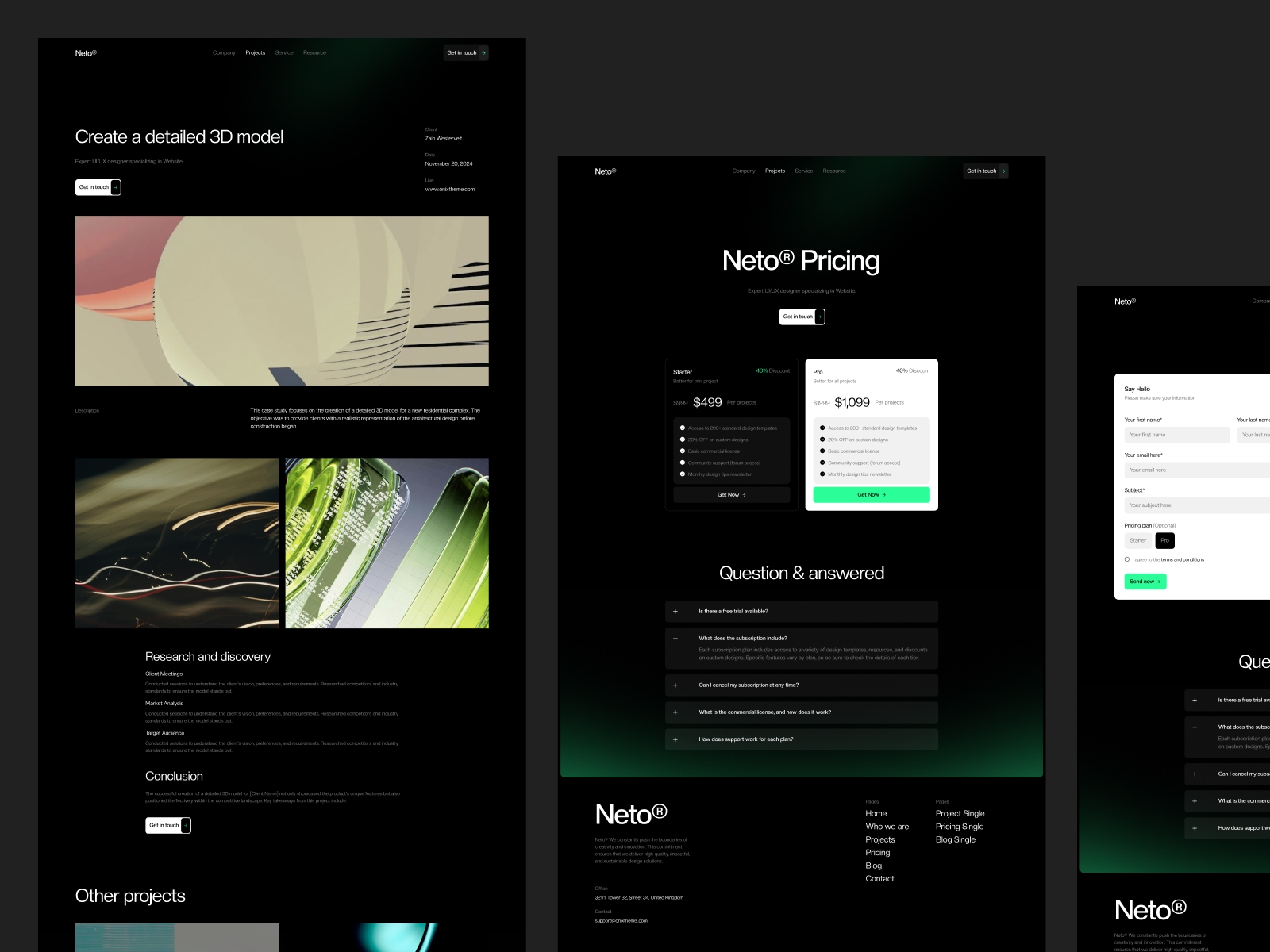Click the arrow icon on the Send now button
The height and width of the screenshot is (952, 1270).
point(1159,582)
